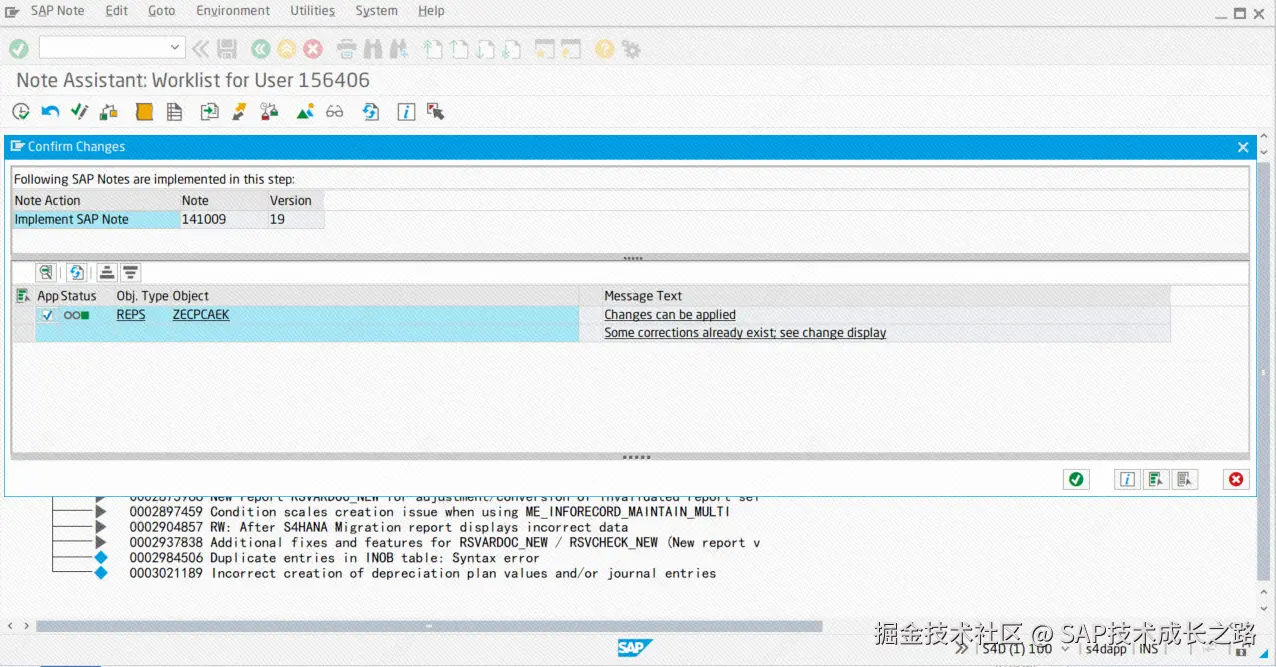Open the Edit menu
Screen dimensions: 1276x667
point(117,10)
